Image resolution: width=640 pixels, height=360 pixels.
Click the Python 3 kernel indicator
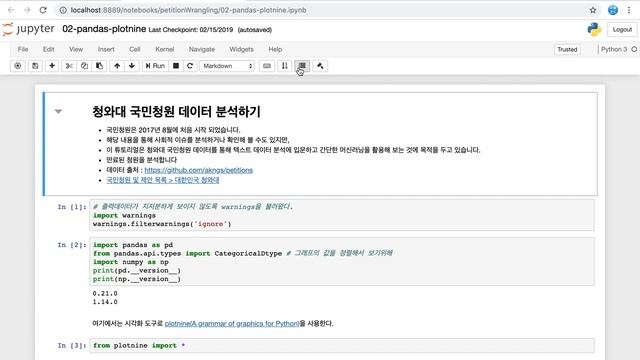click(613, 49)
